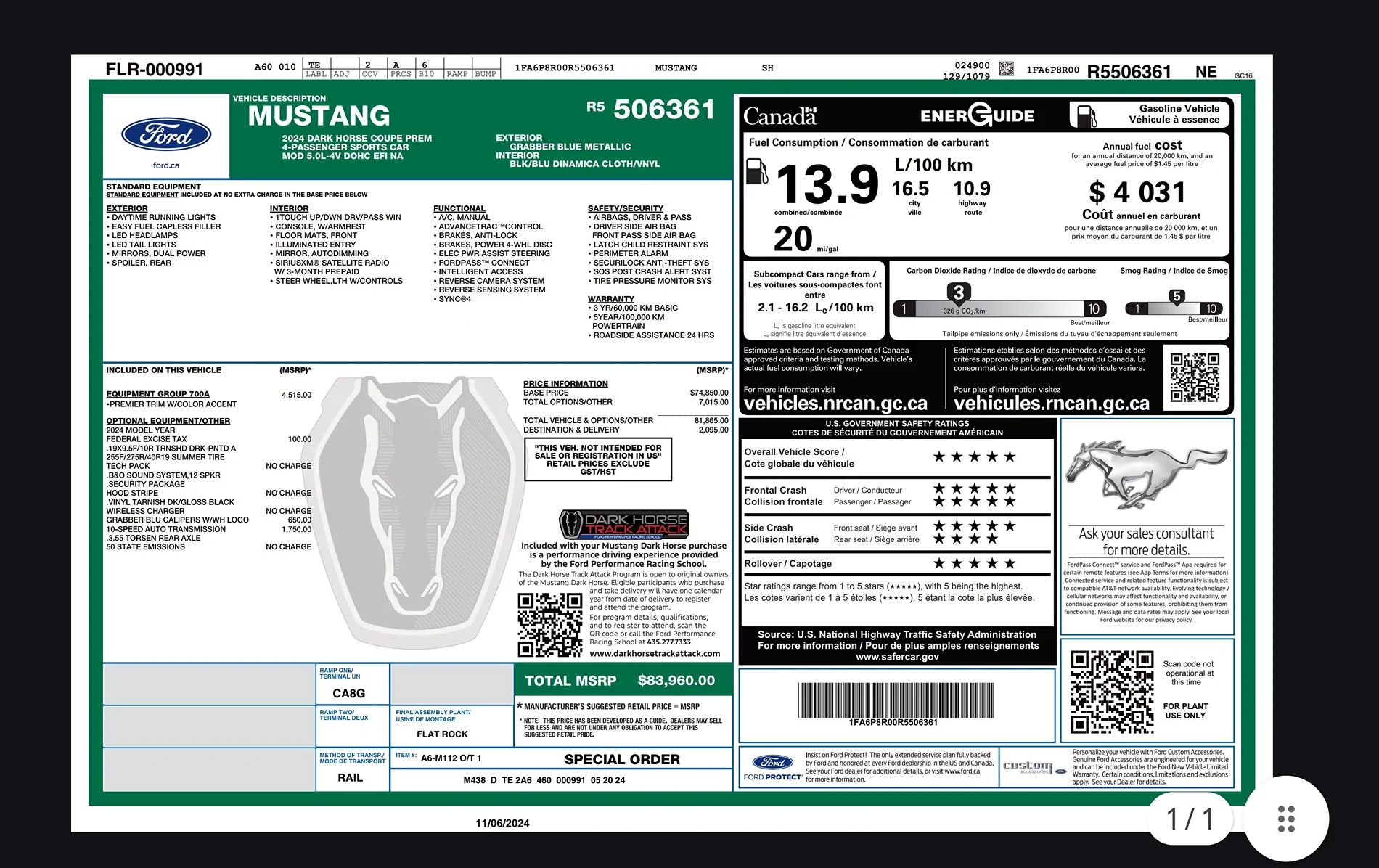Click the Ford Protect logo
The width and height of the screenshot is (1379, 868).
click(x=772, y=766)
